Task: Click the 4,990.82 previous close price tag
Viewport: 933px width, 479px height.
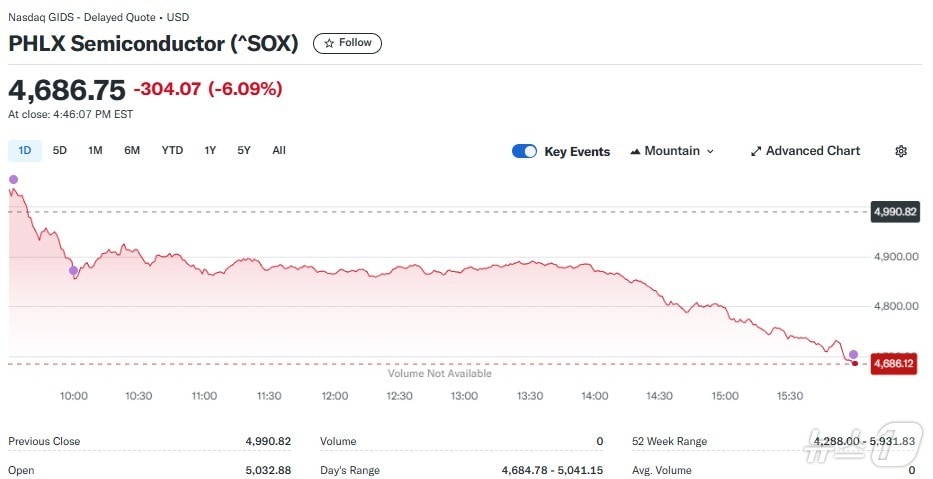Action: [895, 211]
